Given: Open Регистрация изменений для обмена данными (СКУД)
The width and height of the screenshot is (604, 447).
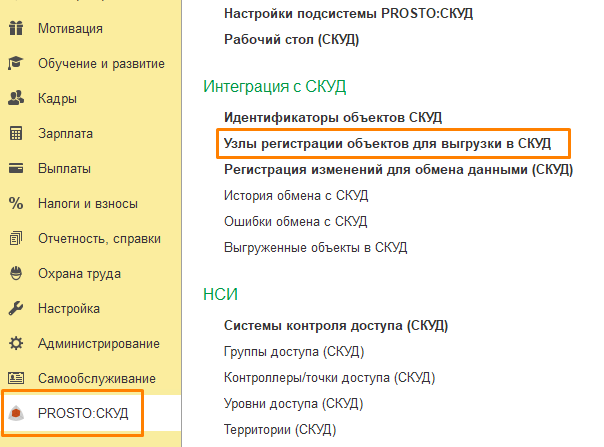Looking at the screenshot, I should [x=399, y=170].
